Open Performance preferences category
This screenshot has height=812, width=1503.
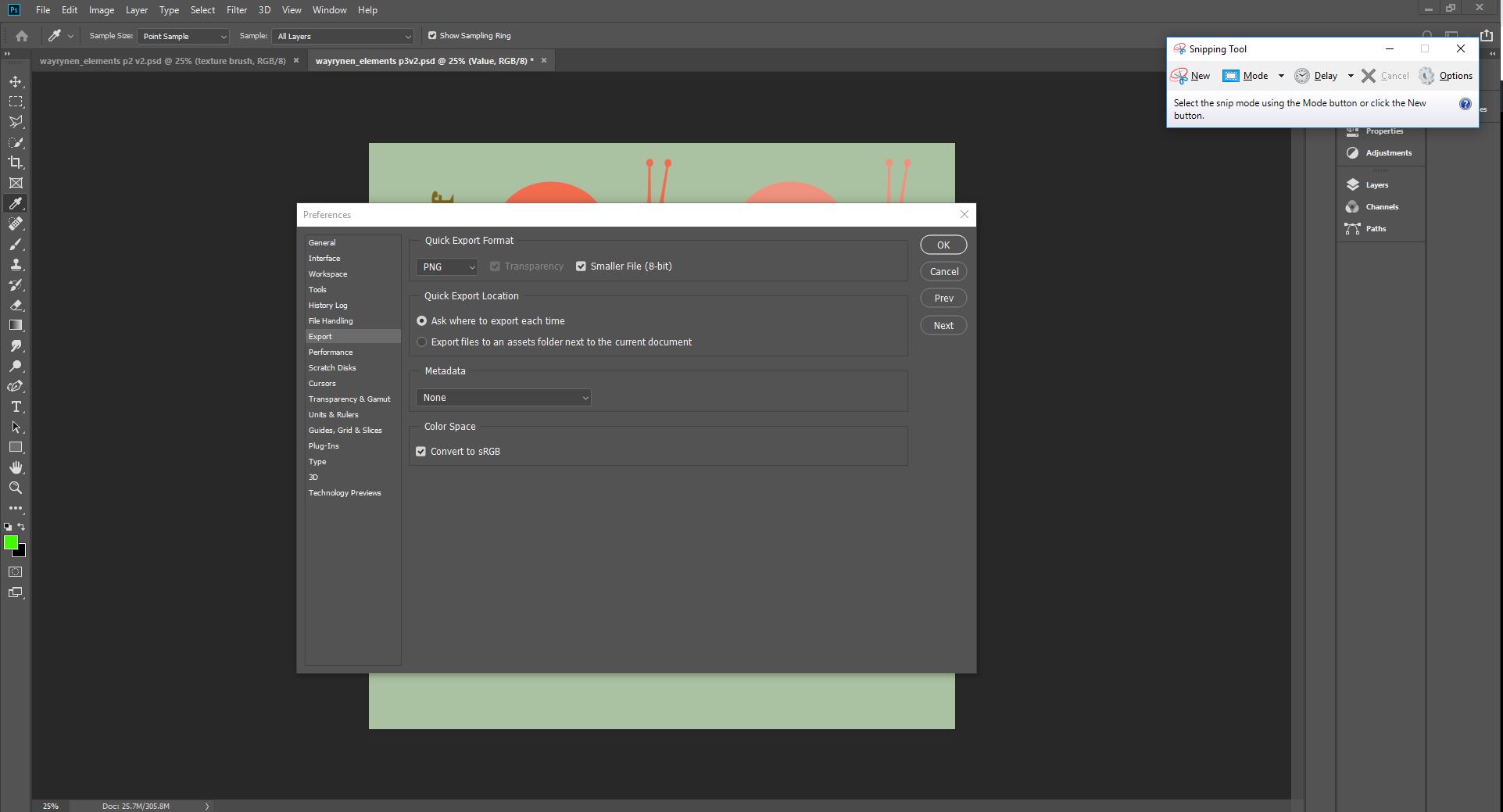pyautogui.click(x=331, y=352)
